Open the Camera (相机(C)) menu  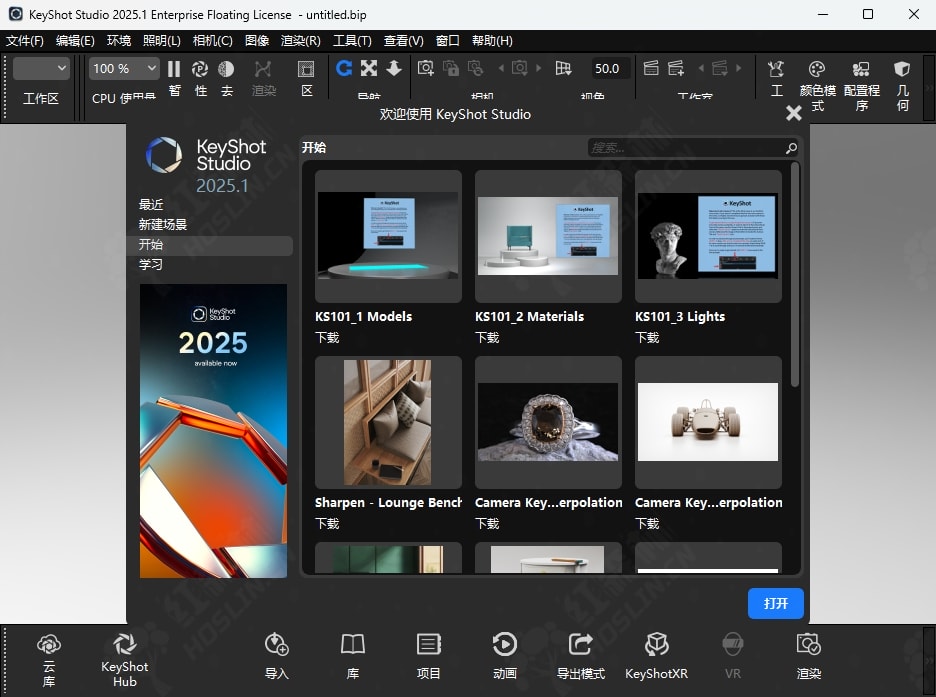[212, 41]
